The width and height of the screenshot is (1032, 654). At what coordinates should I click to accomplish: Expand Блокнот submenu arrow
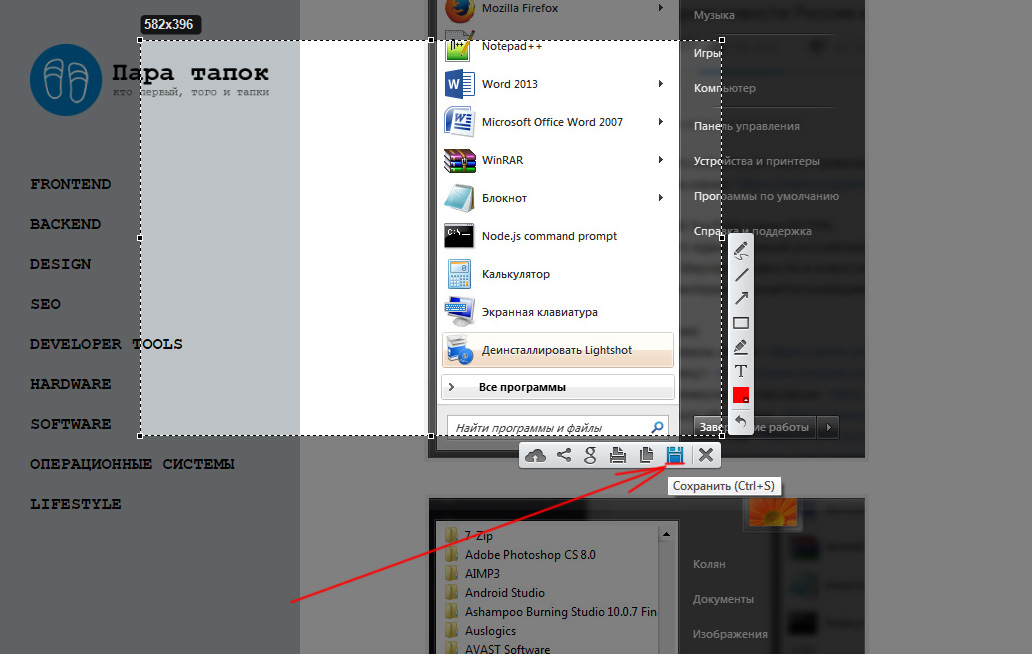(660, 197)
